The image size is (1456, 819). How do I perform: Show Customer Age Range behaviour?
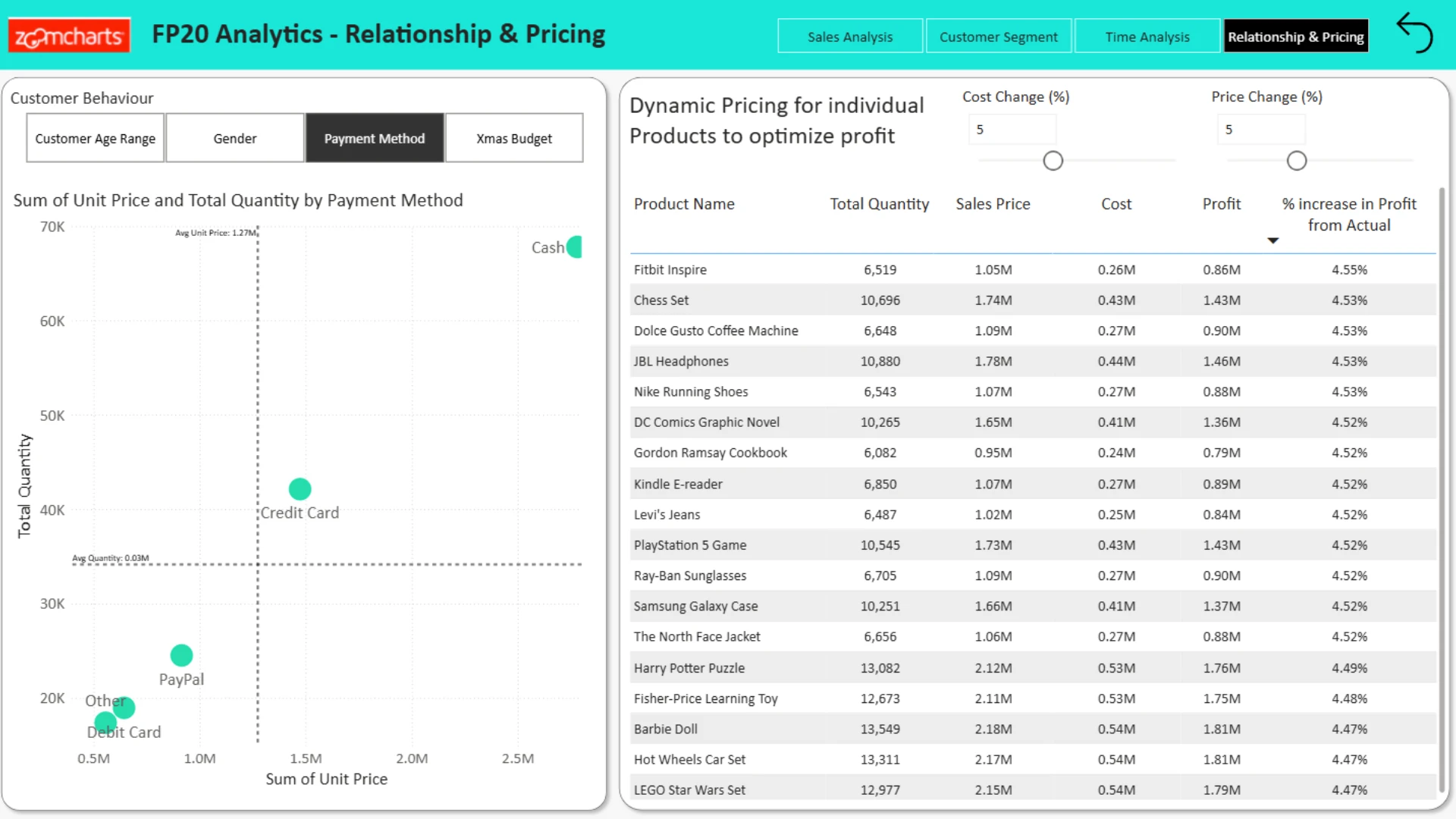point(96,138)
